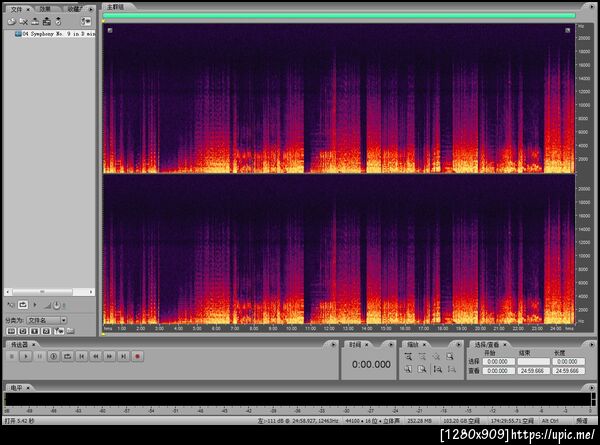600x445 pixels.
Task: Switch to the 效果 tab
Action: (x=45, y=9)
